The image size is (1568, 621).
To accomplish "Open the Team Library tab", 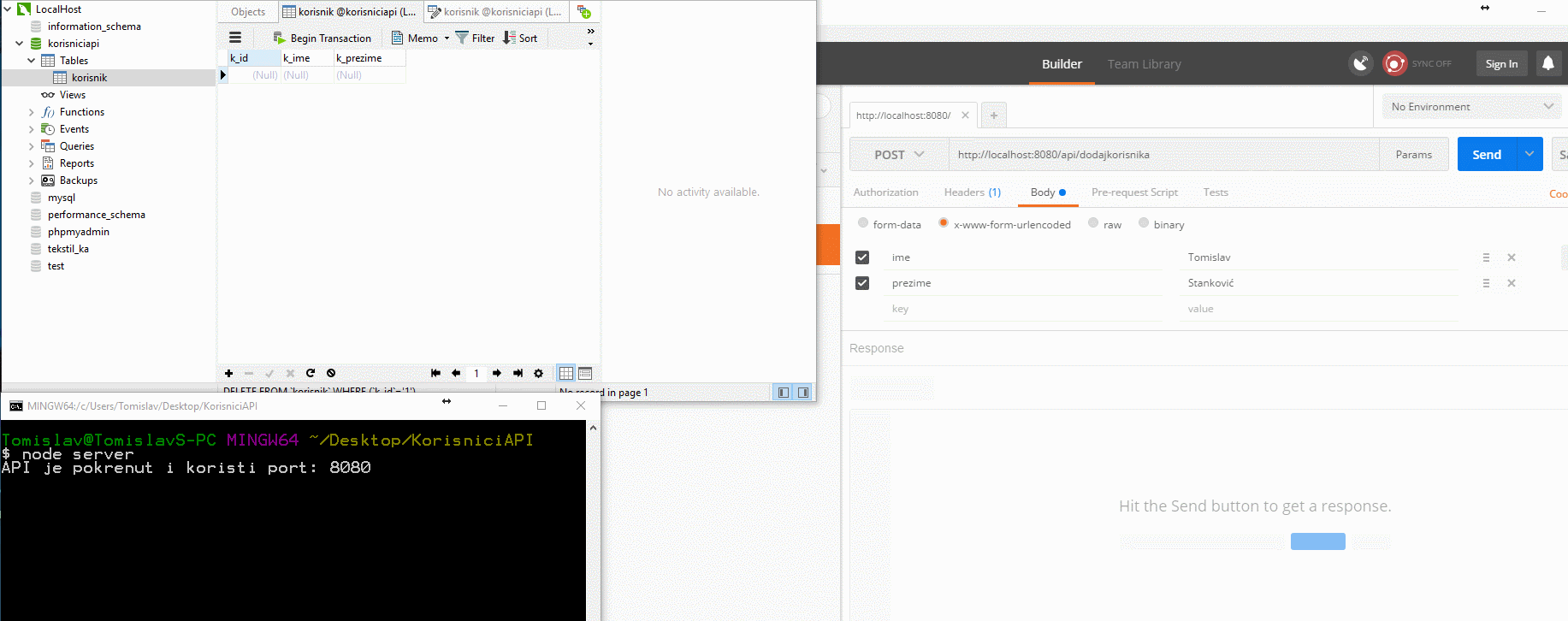I will pos(1144,64).
